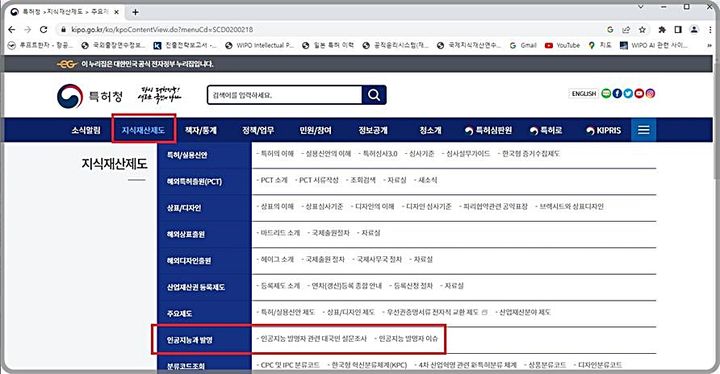Select the 해외상표출원 category
This screenshot has height=374, width=720.
pos(204,234)
